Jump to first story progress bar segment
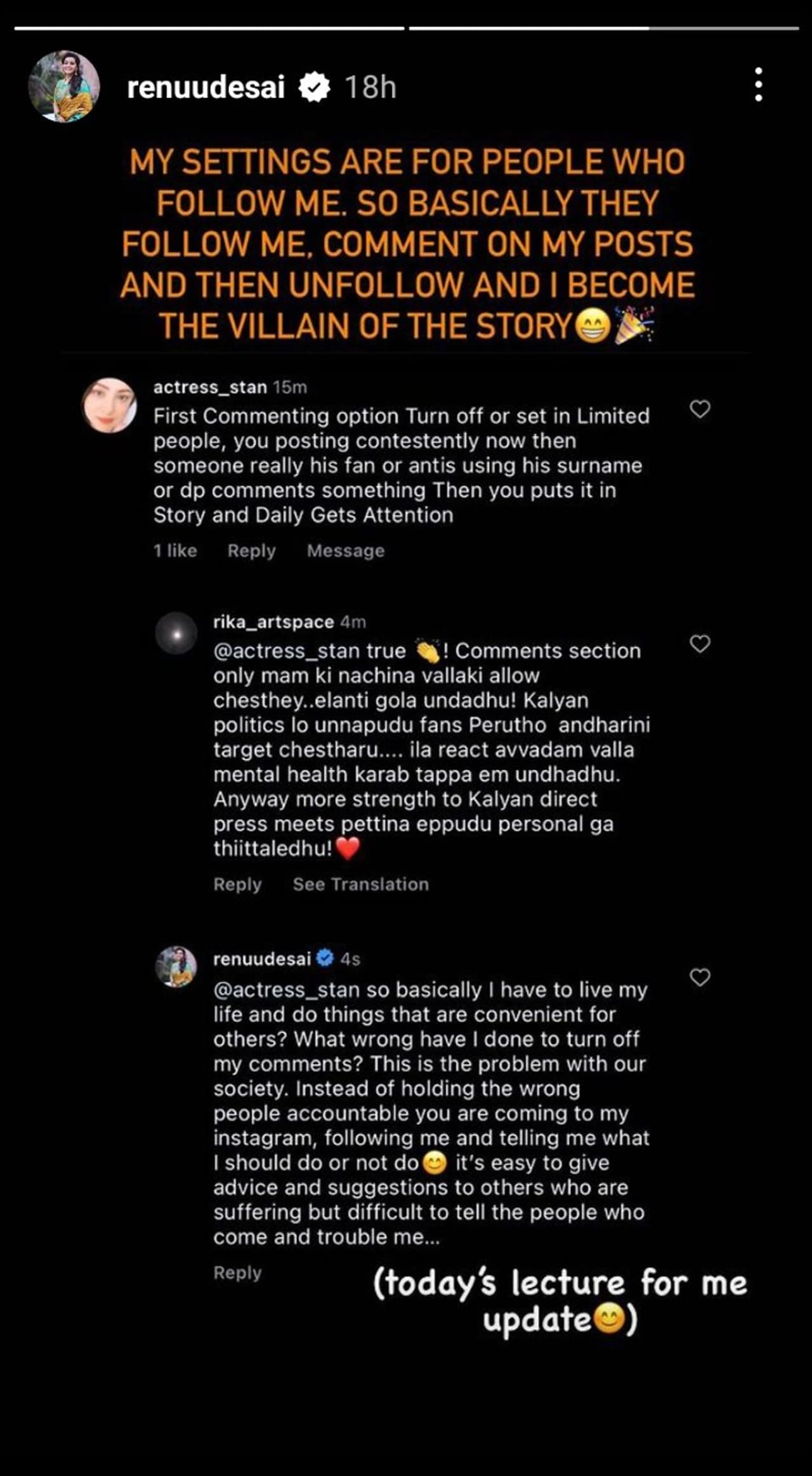This screenshot has height=1476, width=812. [209, 28]
